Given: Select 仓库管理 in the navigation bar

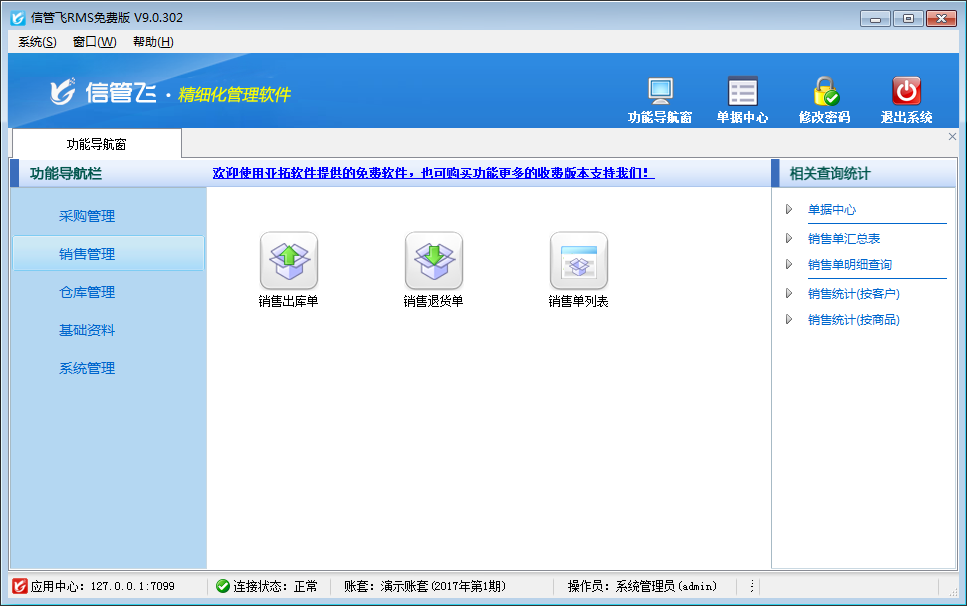Looking at the screenshot, I should 87,292.
